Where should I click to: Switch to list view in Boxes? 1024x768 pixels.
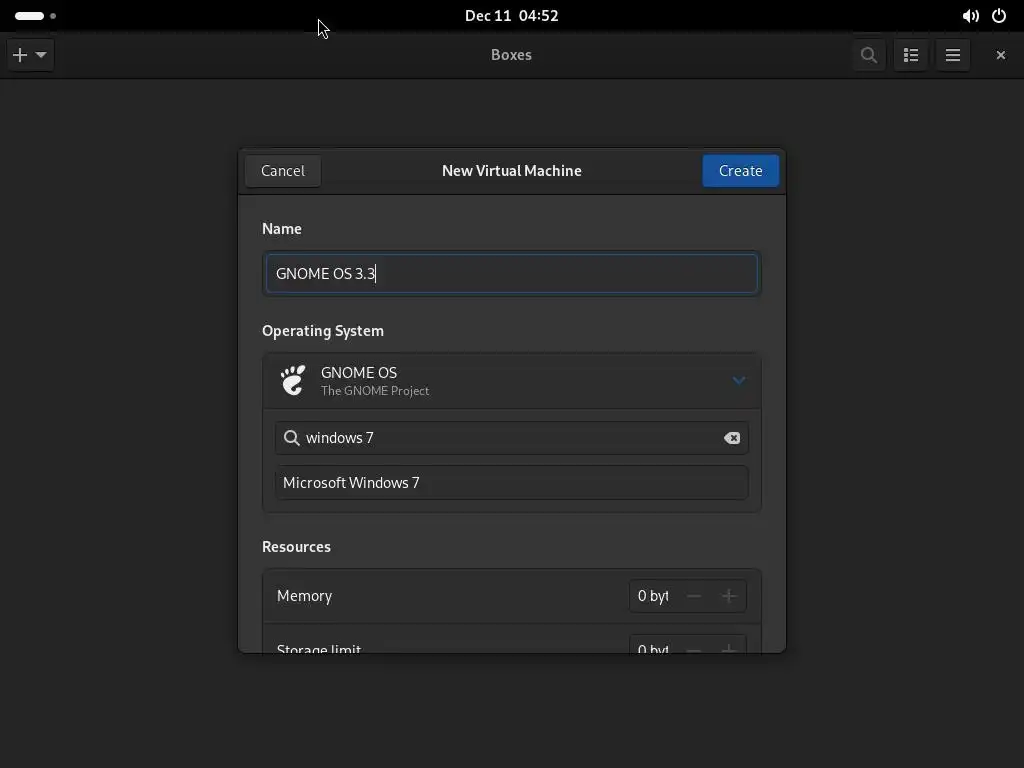point(910,55)
